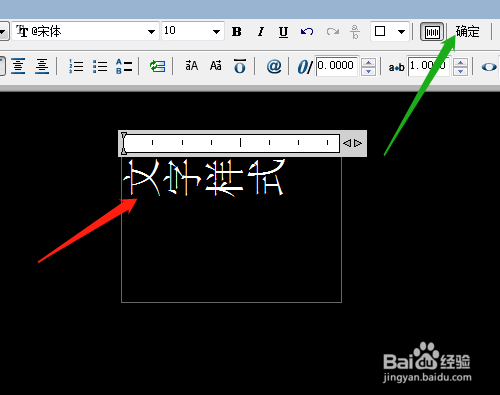500x395 pixels.
Task: Open the text height 10 dropdown
Action: pyautogui.click(x=216, y=32)
